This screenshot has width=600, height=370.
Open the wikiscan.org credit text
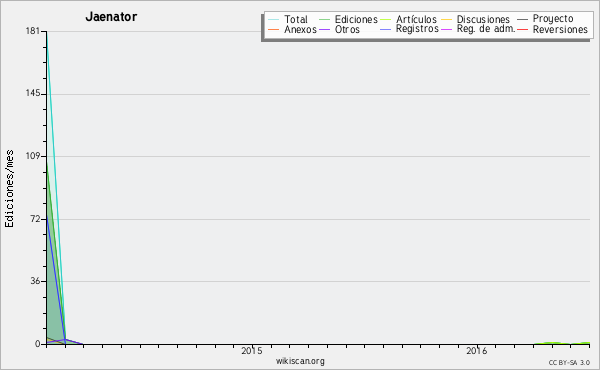(x=300, y=361)
